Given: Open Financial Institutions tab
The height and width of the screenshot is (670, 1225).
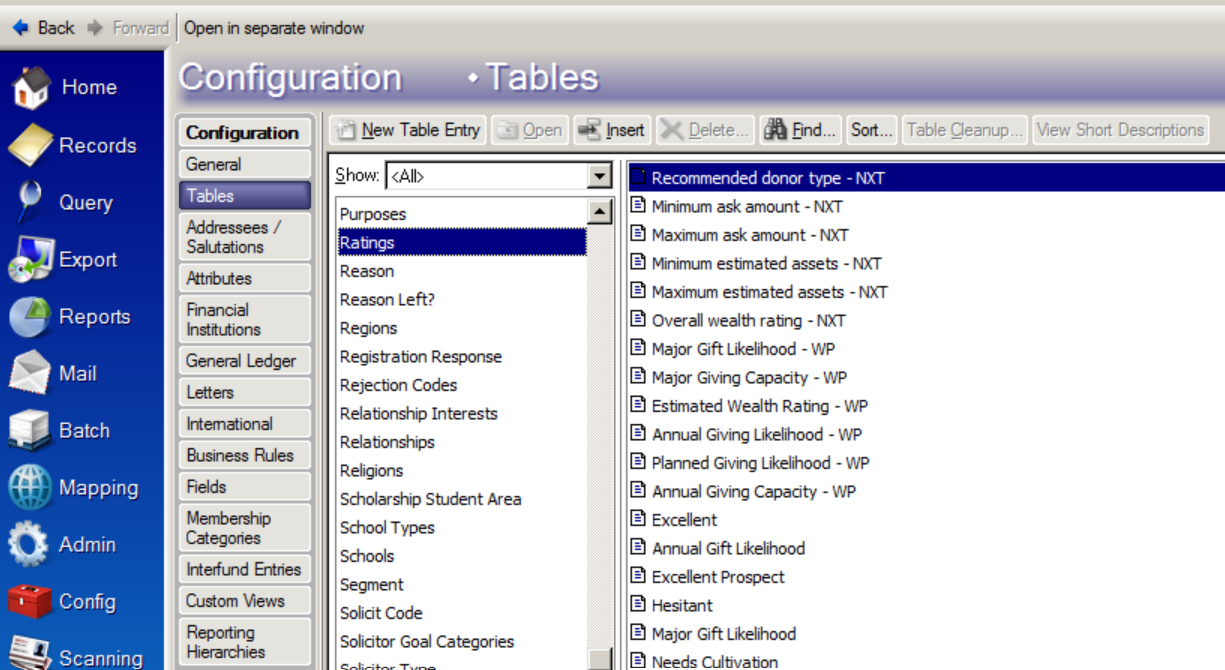Looking at the screenshot, I should point(245,319).
